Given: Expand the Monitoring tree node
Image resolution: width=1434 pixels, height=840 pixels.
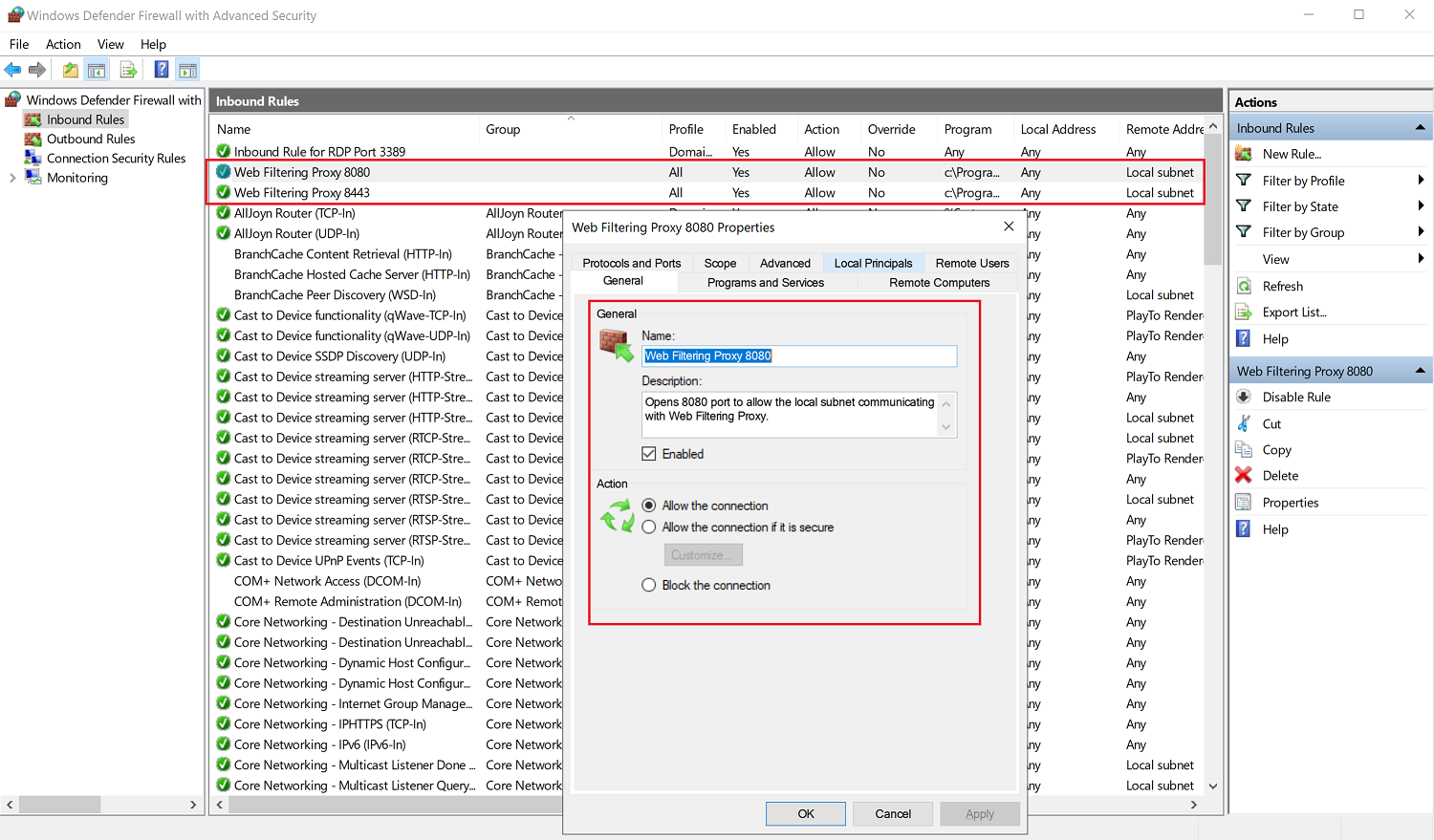Looking at the screenshot, I should click(x=12, y=178).
